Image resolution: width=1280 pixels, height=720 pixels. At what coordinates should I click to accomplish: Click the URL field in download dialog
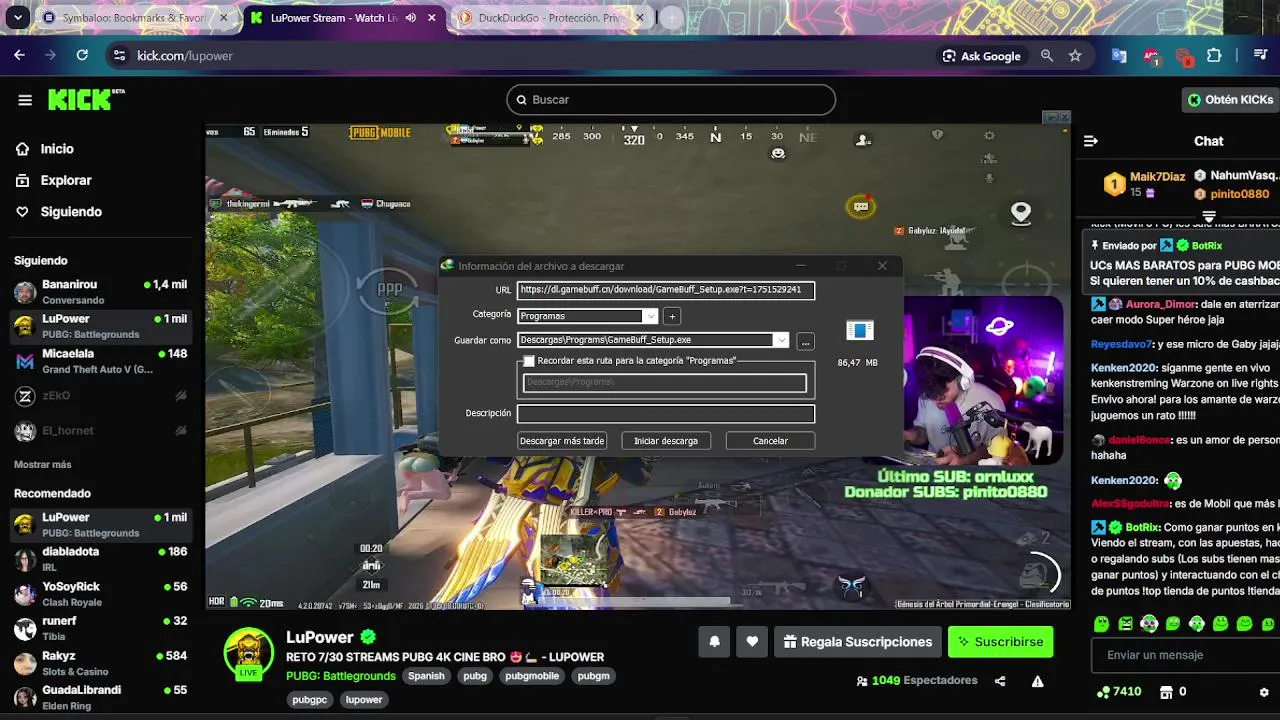click(x=666, y=290)
